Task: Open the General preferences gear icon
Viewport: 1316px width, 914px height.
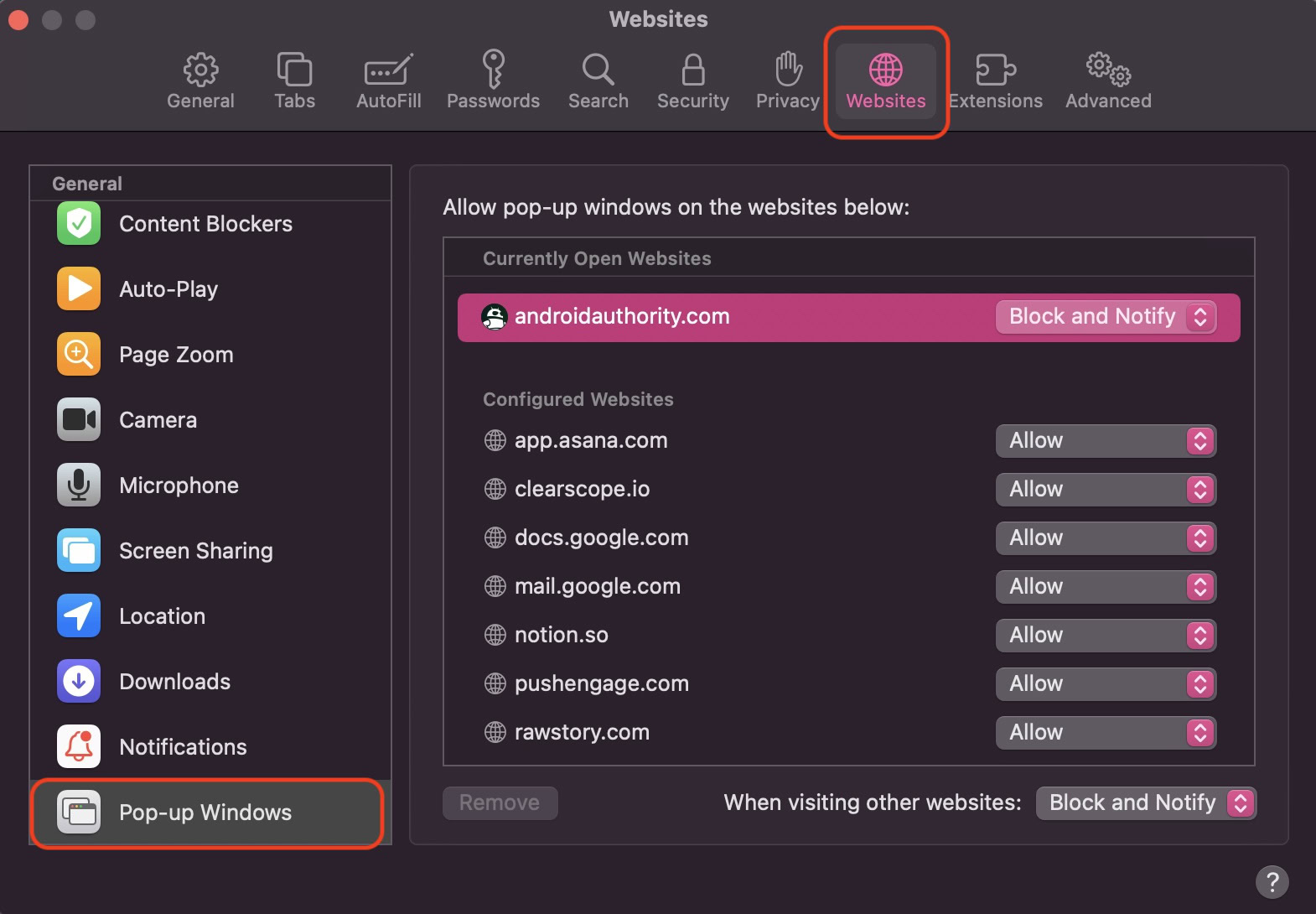Action: click(200, 70)
